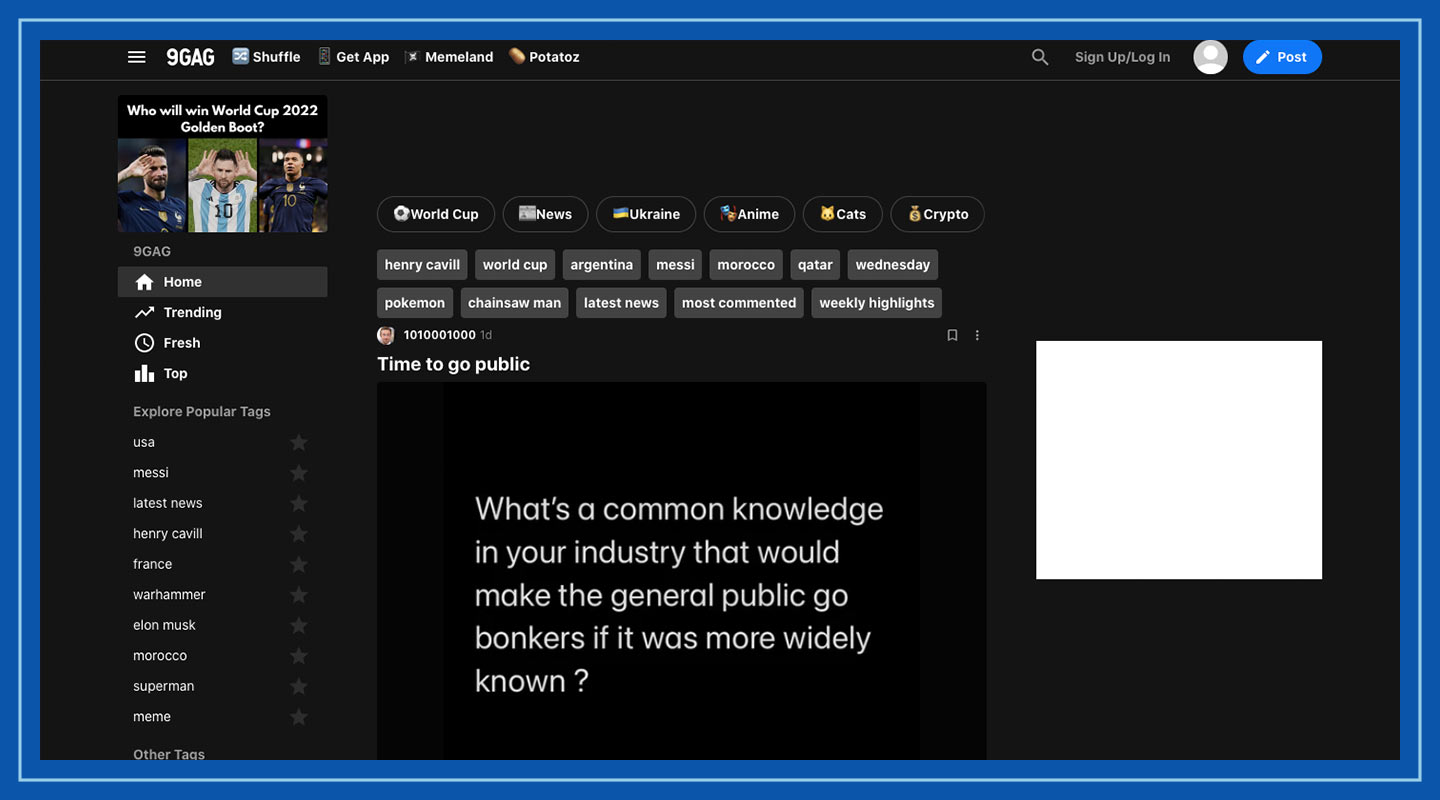The width and height of the screenshot is (1440, 800).
Task: Select the Home feed icon
Action: coord(144,282)
